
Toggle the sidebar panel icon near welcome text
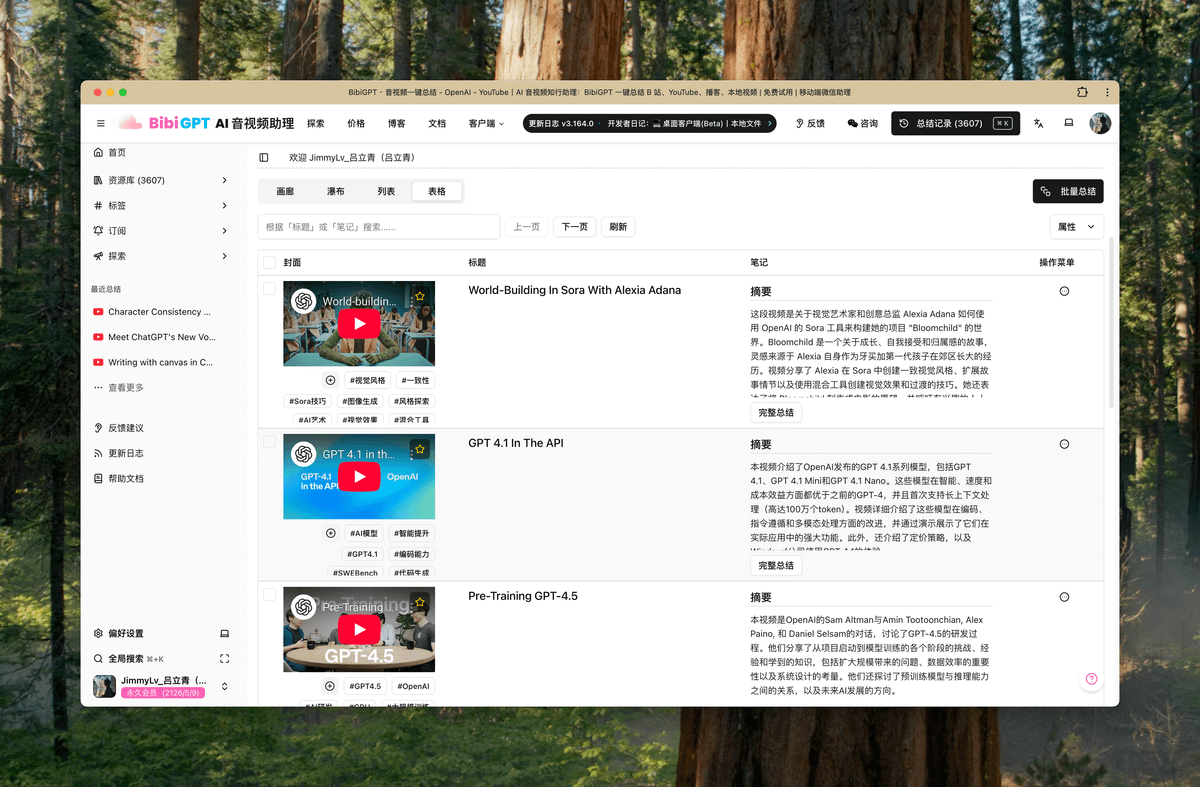click(x=264, y=158)
